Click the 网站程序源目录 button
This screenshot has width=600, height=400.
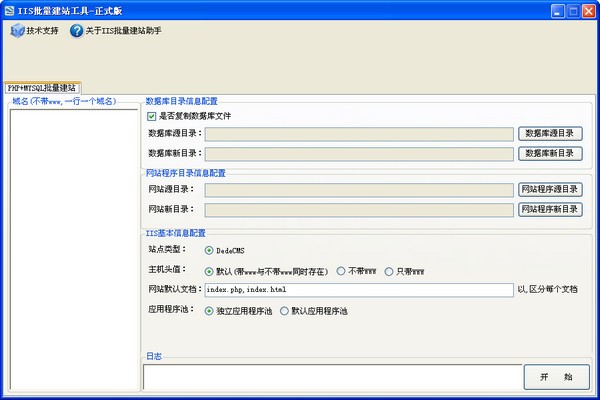point(550,189)
